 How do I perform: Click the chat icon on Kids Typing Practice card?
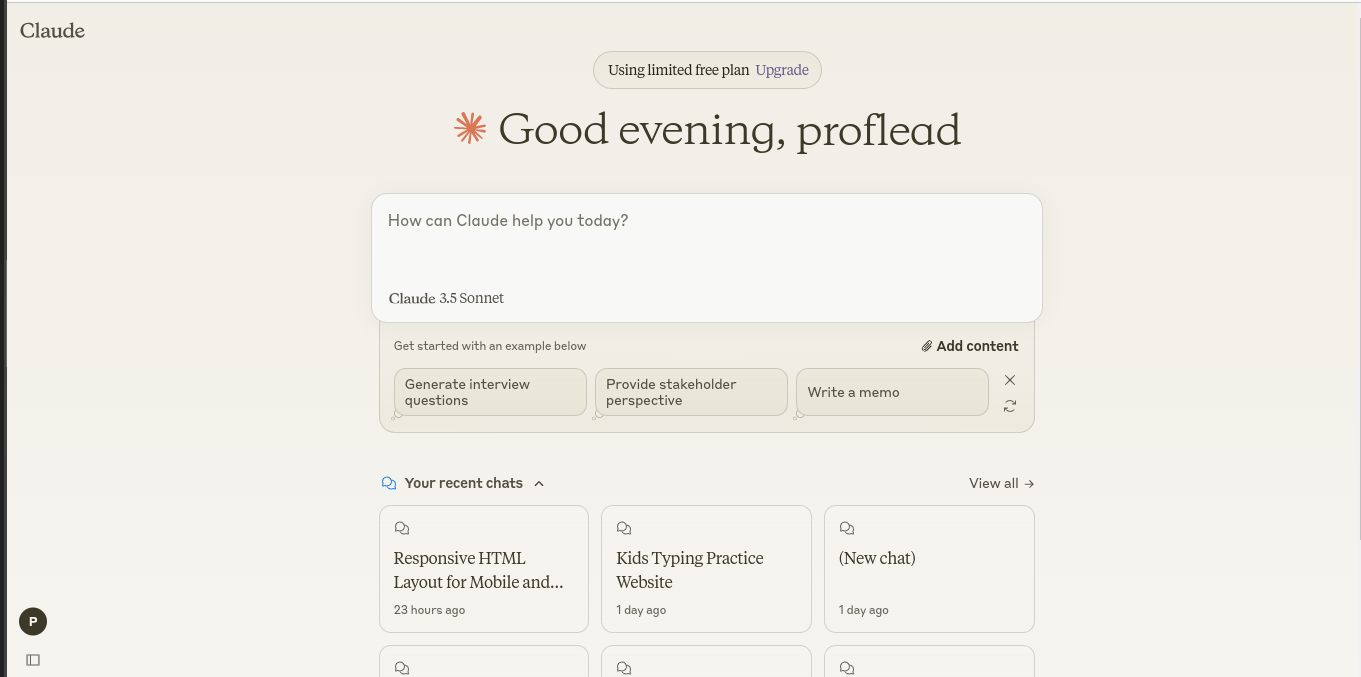[624, 528]
